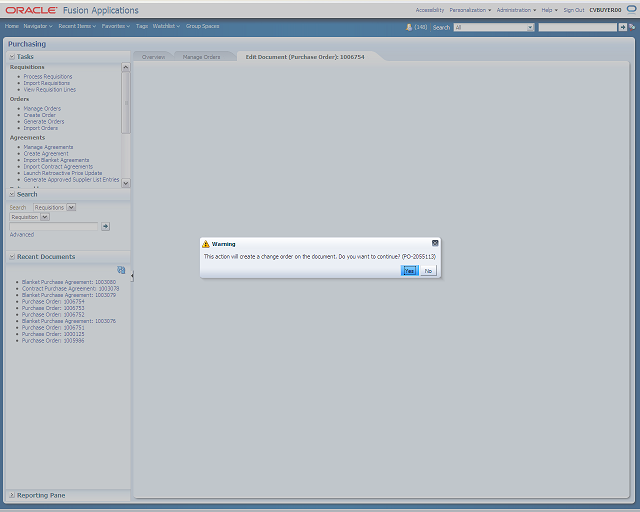Open Generate Orders task
This screenshot has height=512, width=640.
click(44, 122)
